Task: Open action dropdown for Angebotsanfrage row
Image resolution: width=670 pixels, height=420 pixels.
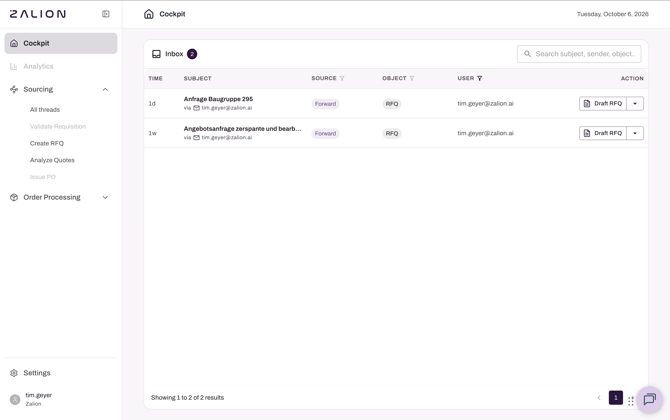Action: coord(635,133)
